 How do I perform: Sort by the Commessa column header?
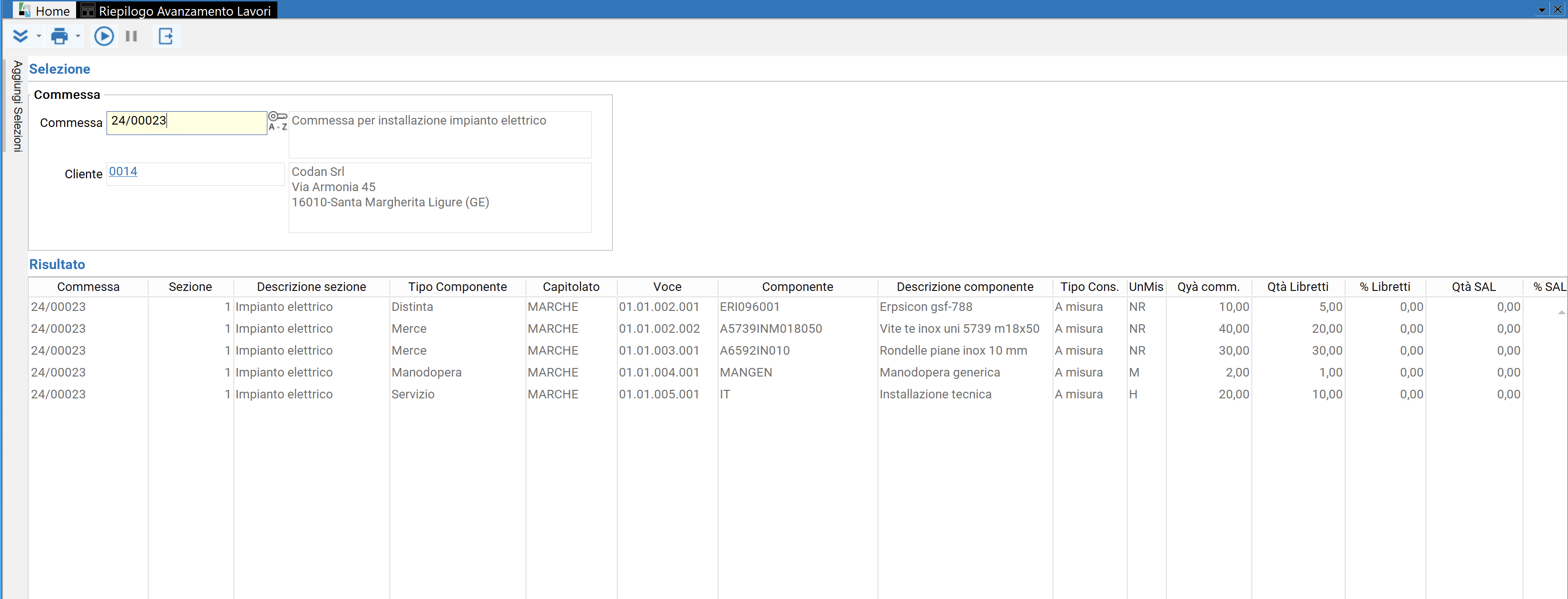[x=88, y=287]
